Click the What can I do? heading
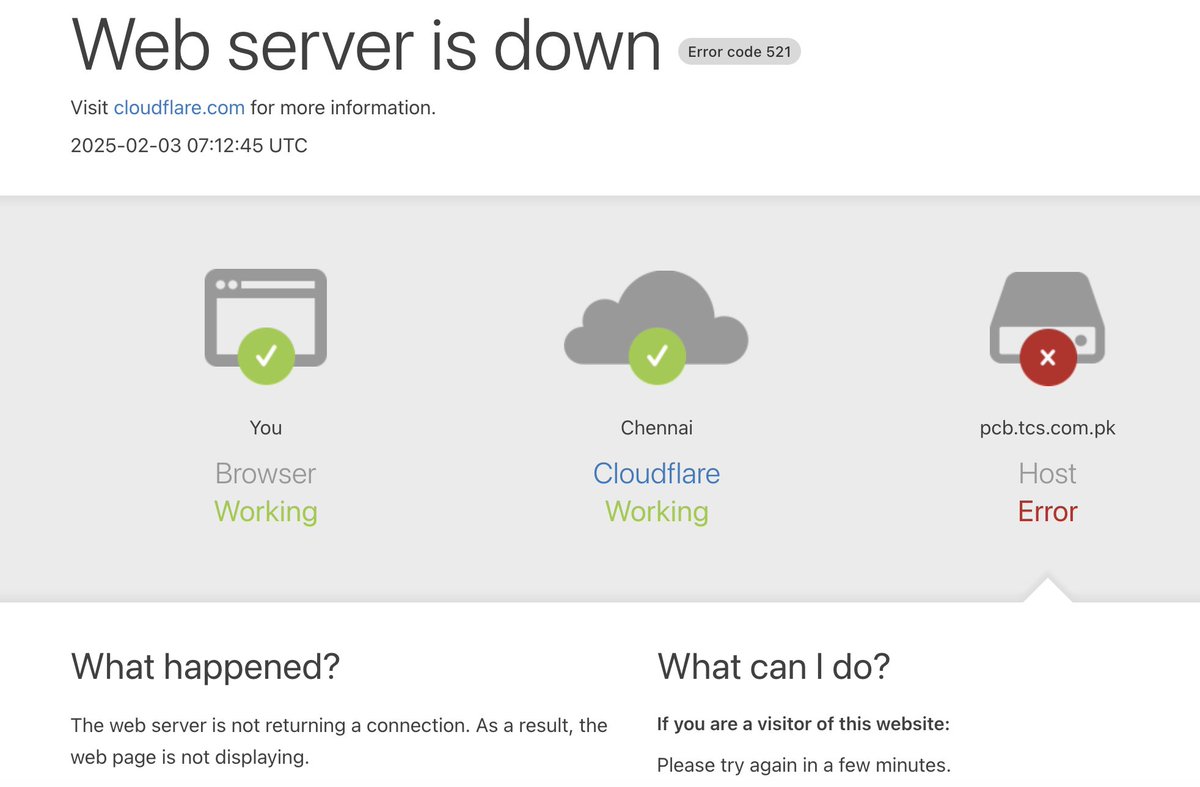This screenshot has height=787, width=1200. click(x=773, y=666)
